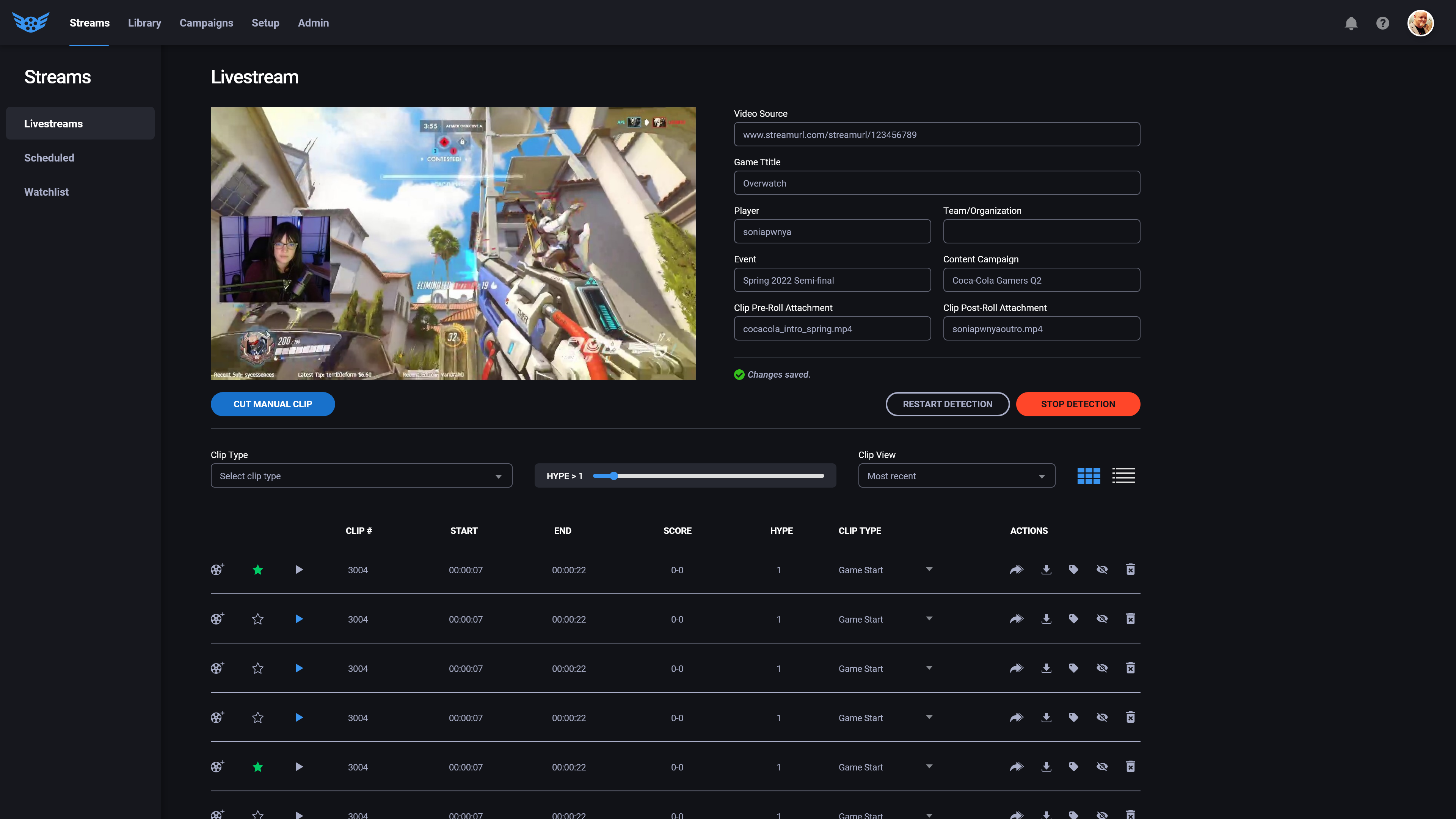Open the Select clip type dropdown
The width and height of the screenshot is (1456, 819).
361,476
